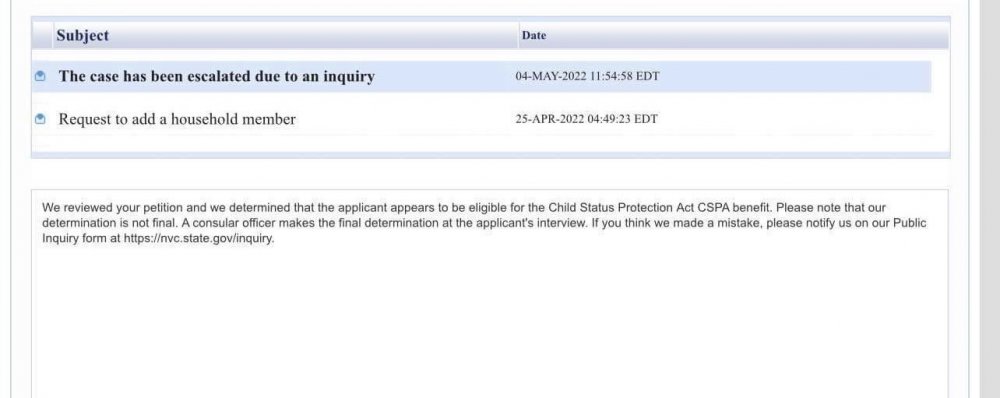Click the message icon beside the household member request
Viewport: 1000px width, 398px height.
[x=41, y=119]
